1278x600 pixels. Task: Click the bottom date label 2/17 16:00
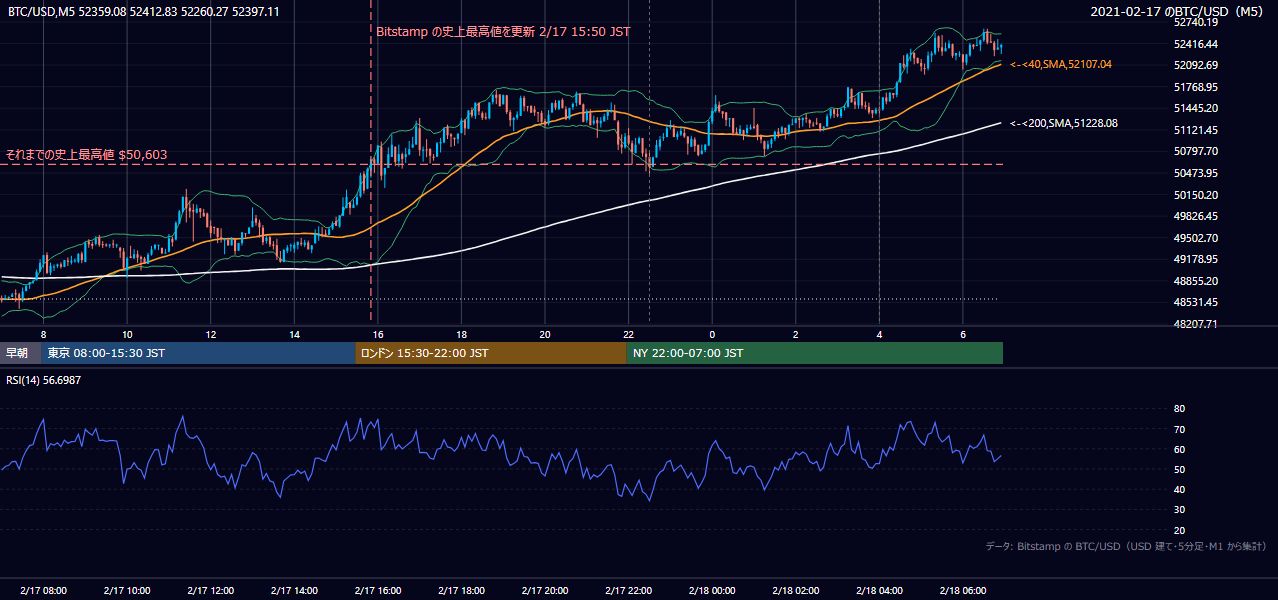click(377, 591)
